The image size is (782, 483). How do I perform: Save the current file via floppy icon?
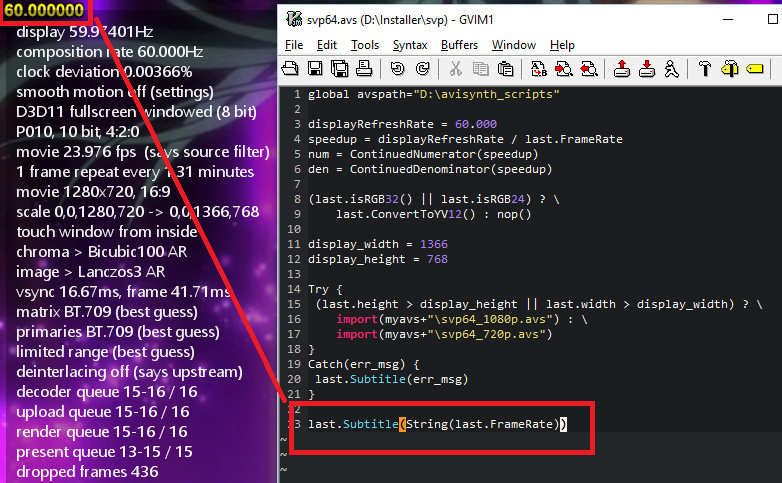[x=315, y=69]
